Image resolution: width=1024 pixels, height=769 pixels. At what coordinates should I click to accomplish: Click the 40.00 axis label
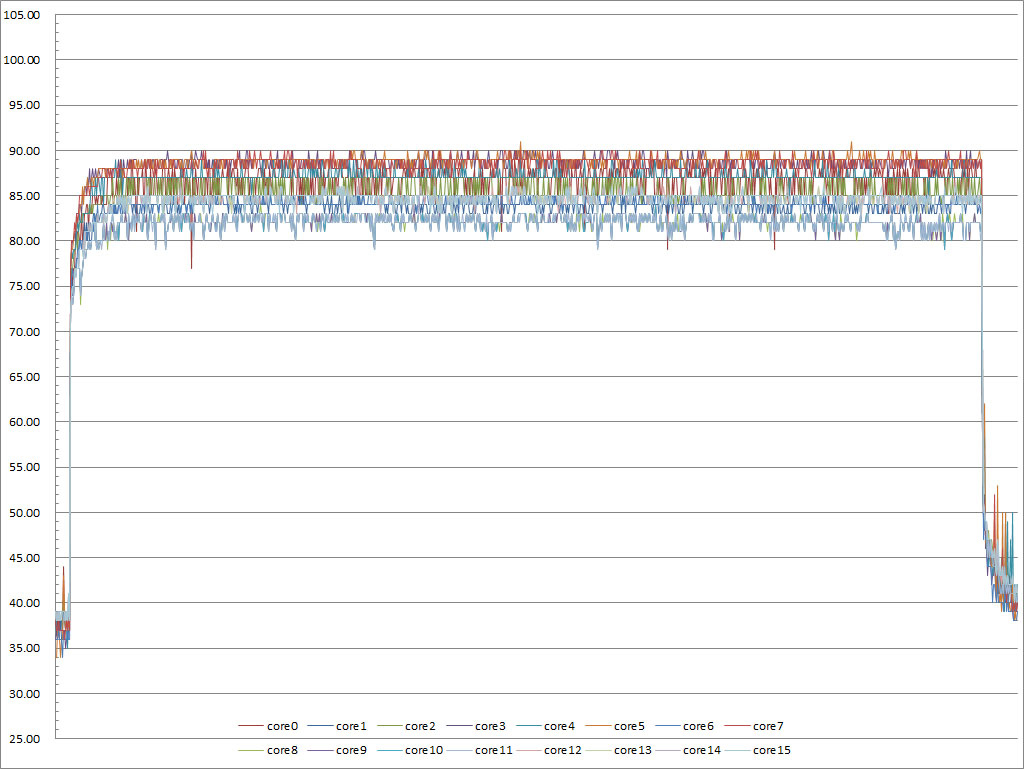[24, 603]
